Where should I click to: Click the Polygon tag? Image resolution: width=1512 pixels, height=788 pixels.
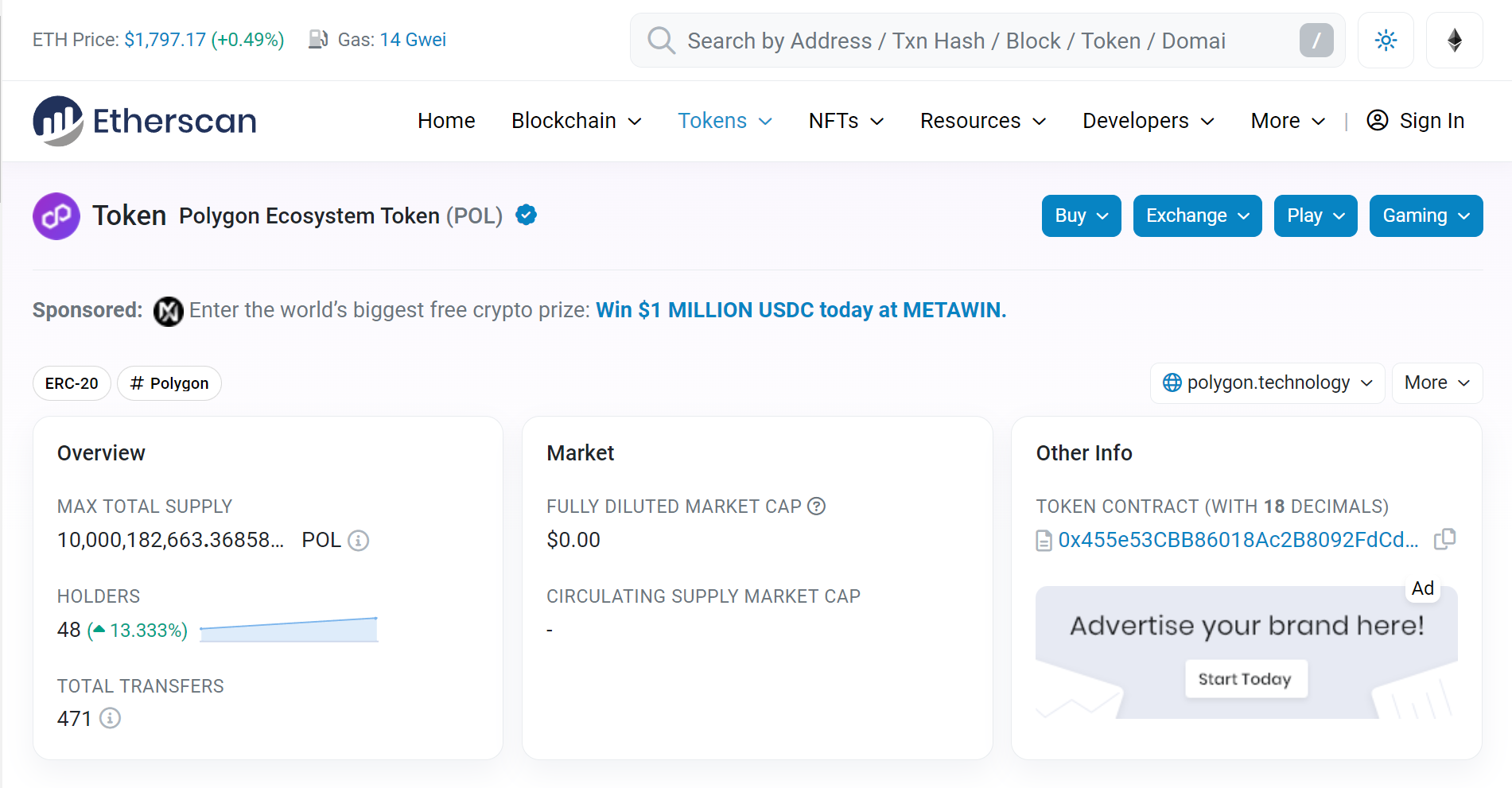[x=169, y=383]
